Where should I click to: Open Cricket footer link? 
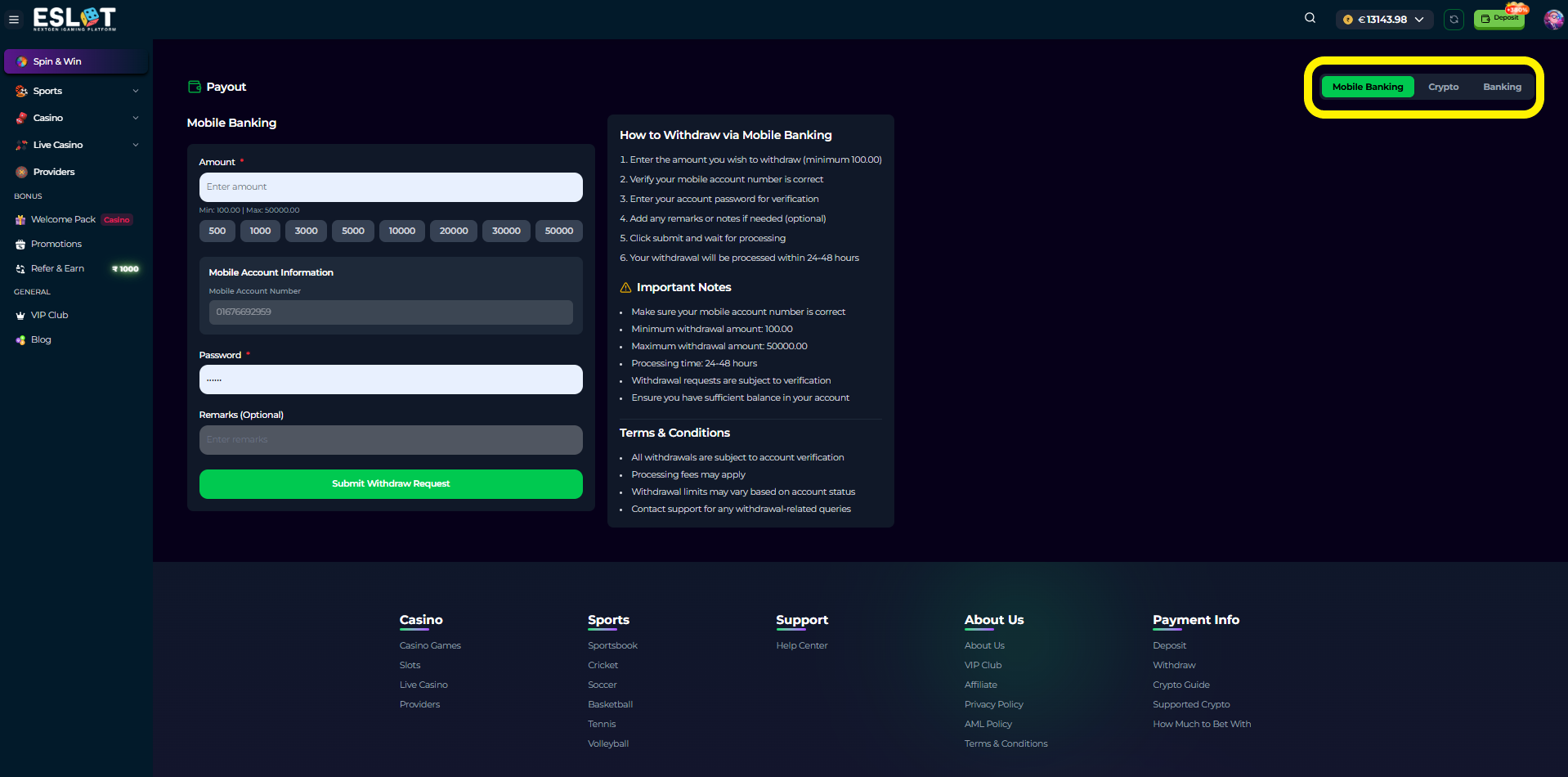(x=603, y=665)
